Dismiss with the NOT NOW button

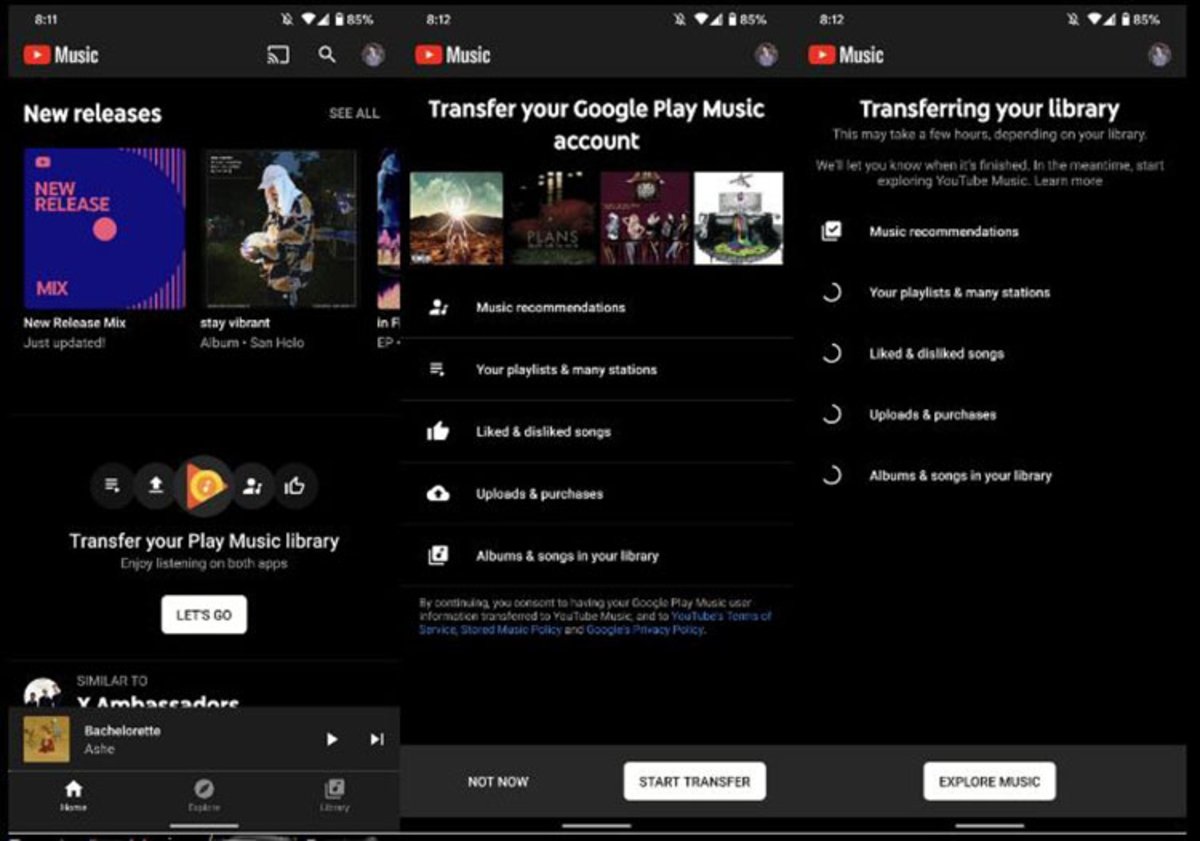point(498,782)
